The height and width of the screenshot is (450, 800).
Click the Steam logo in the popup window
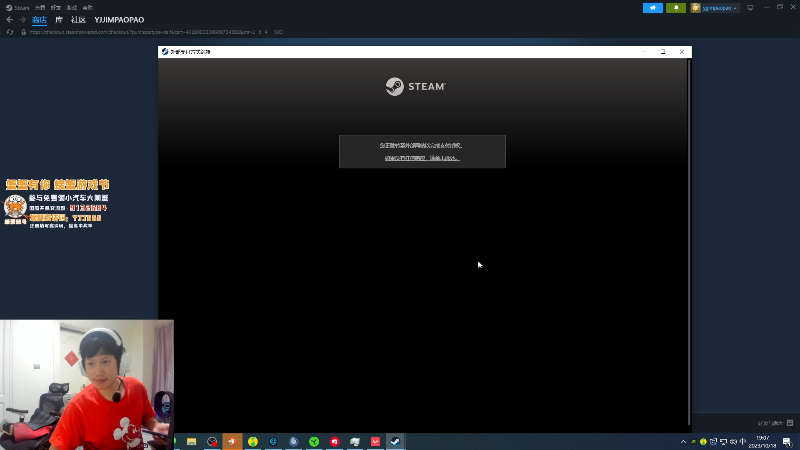(416, 87)
